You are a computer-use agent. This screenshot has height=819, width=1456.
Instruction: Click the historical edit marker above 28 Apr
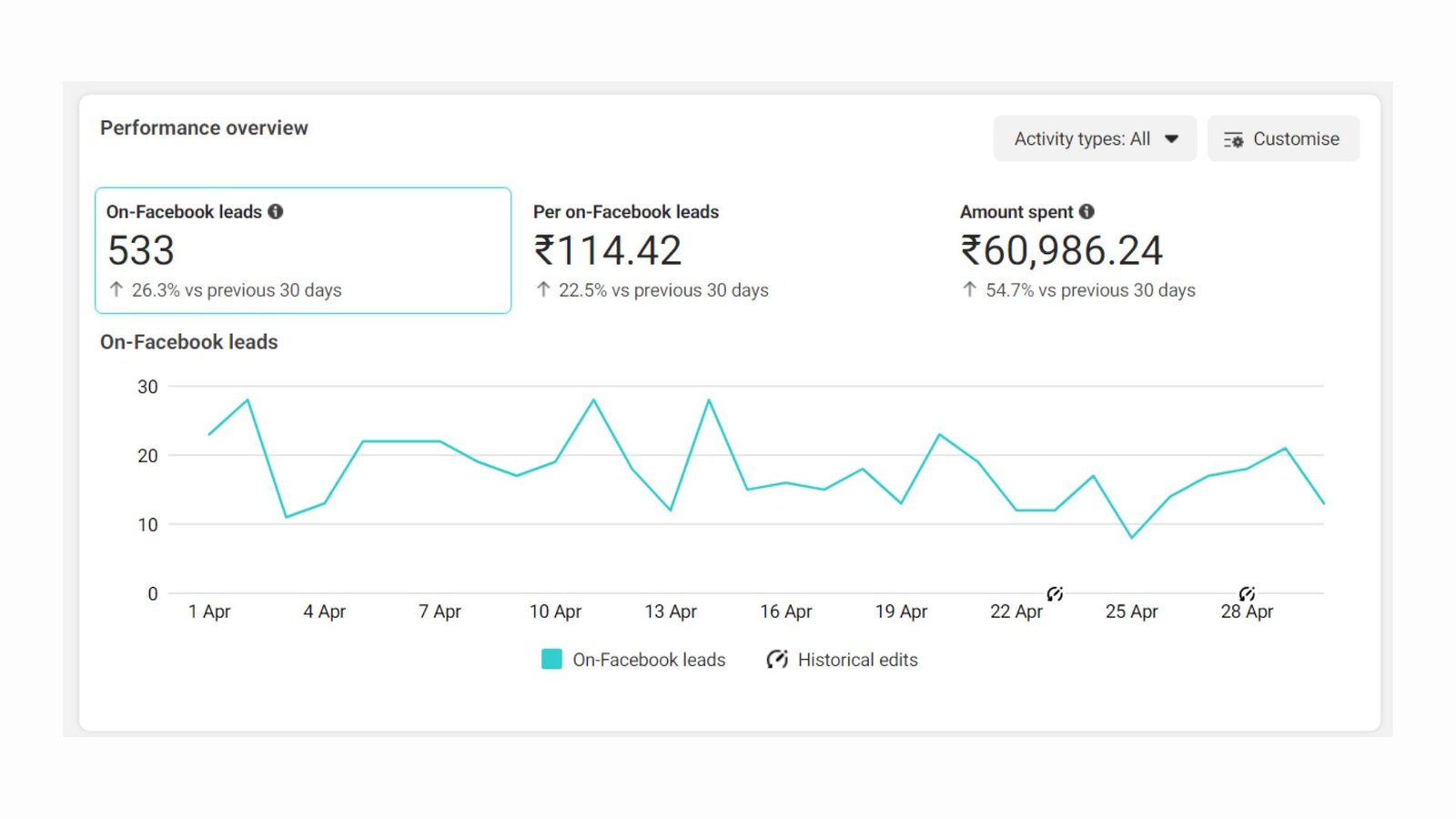click(x=1247, y=594)
